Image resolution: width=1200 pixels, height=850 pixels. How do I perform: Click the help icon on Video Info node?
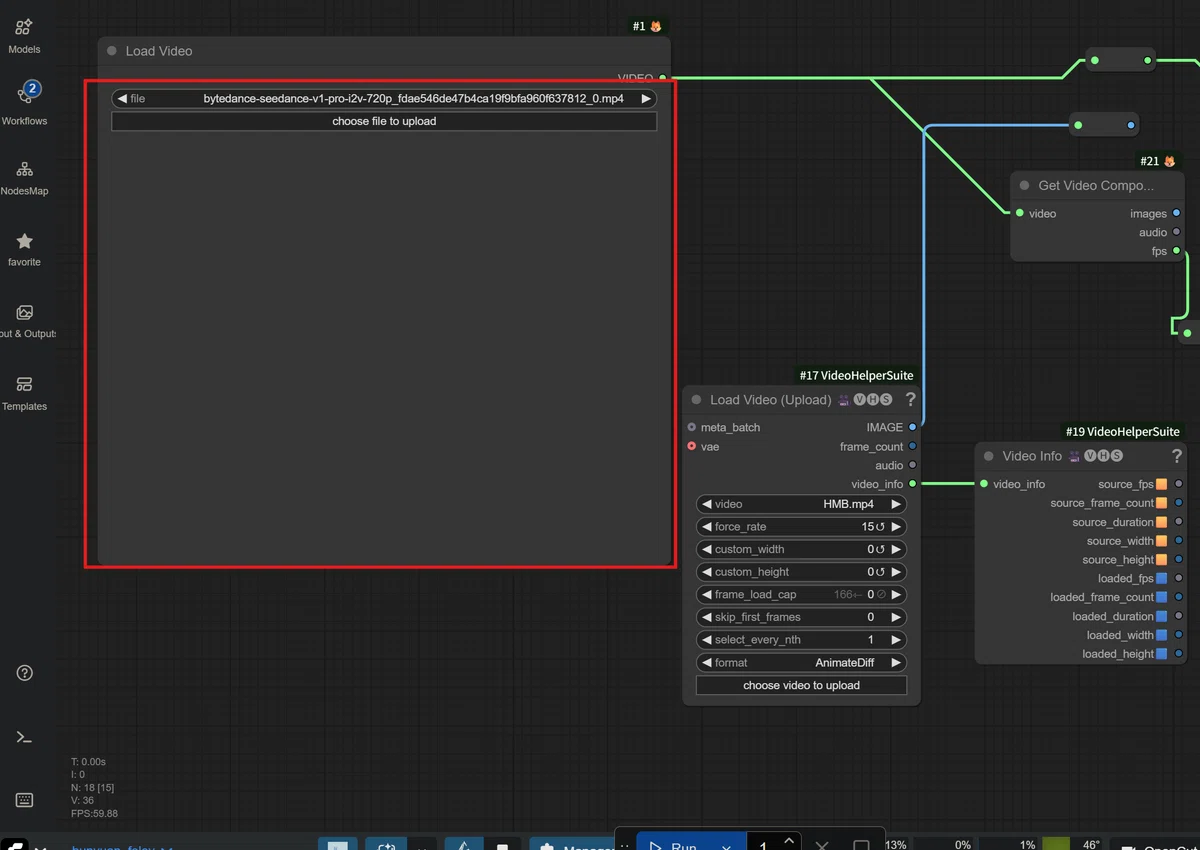tap(1176, 456)
